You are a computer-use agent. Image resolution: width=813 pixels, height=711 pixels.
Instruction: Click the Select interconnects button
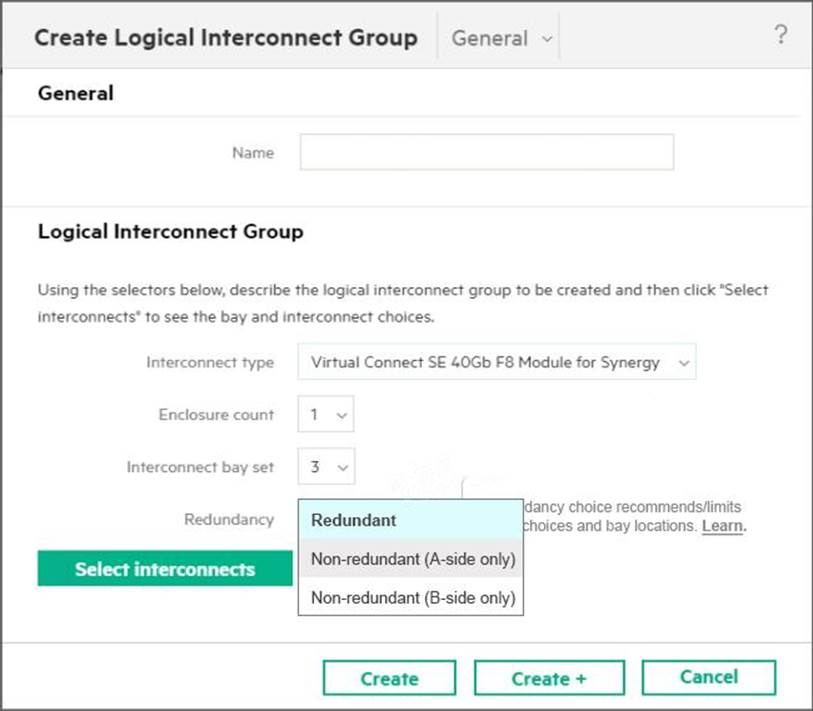(x=165, y=569)
